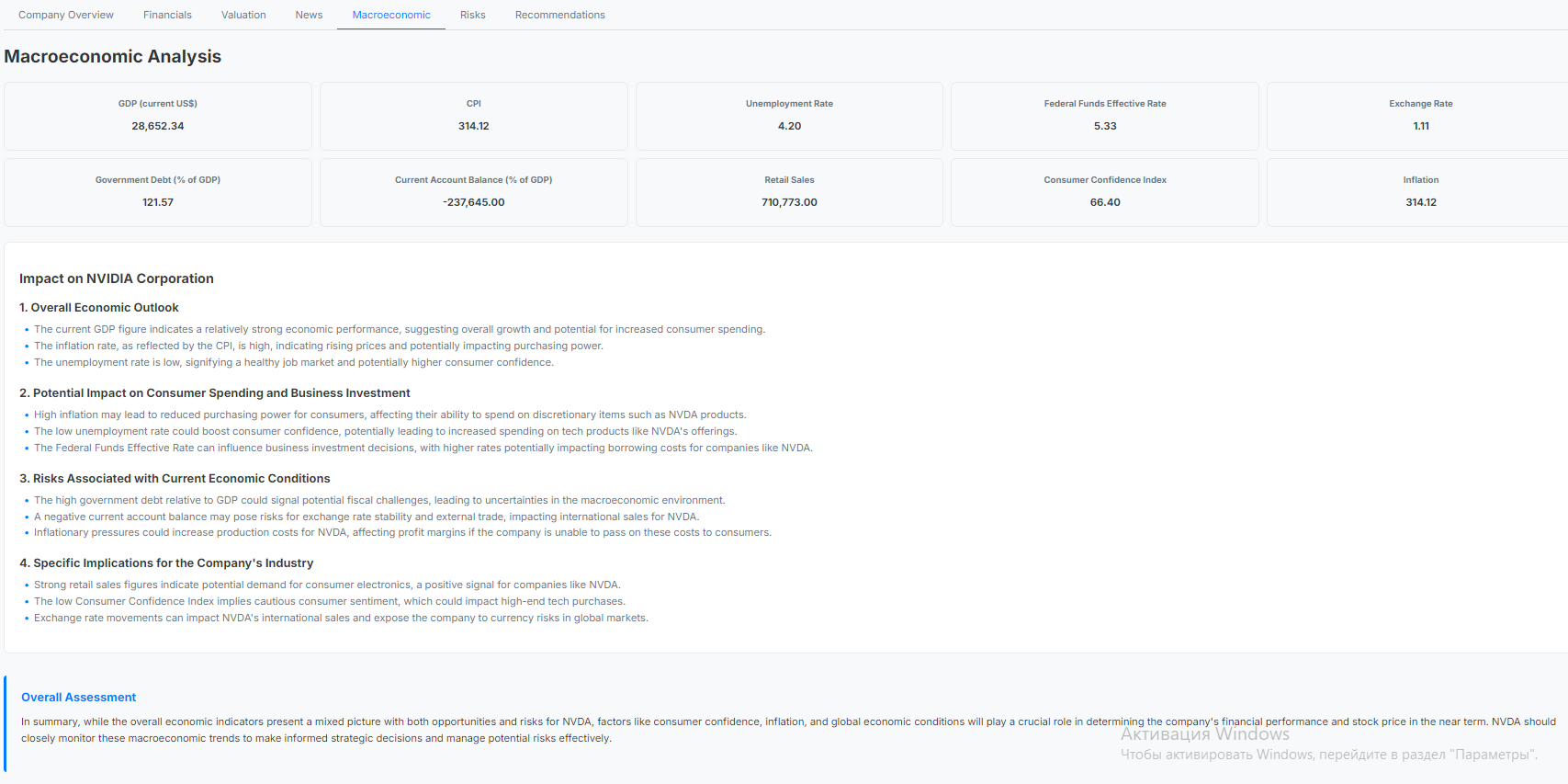Click bullet 'A negative current account balance'
1568x784 pixels.
pos(367,517)
